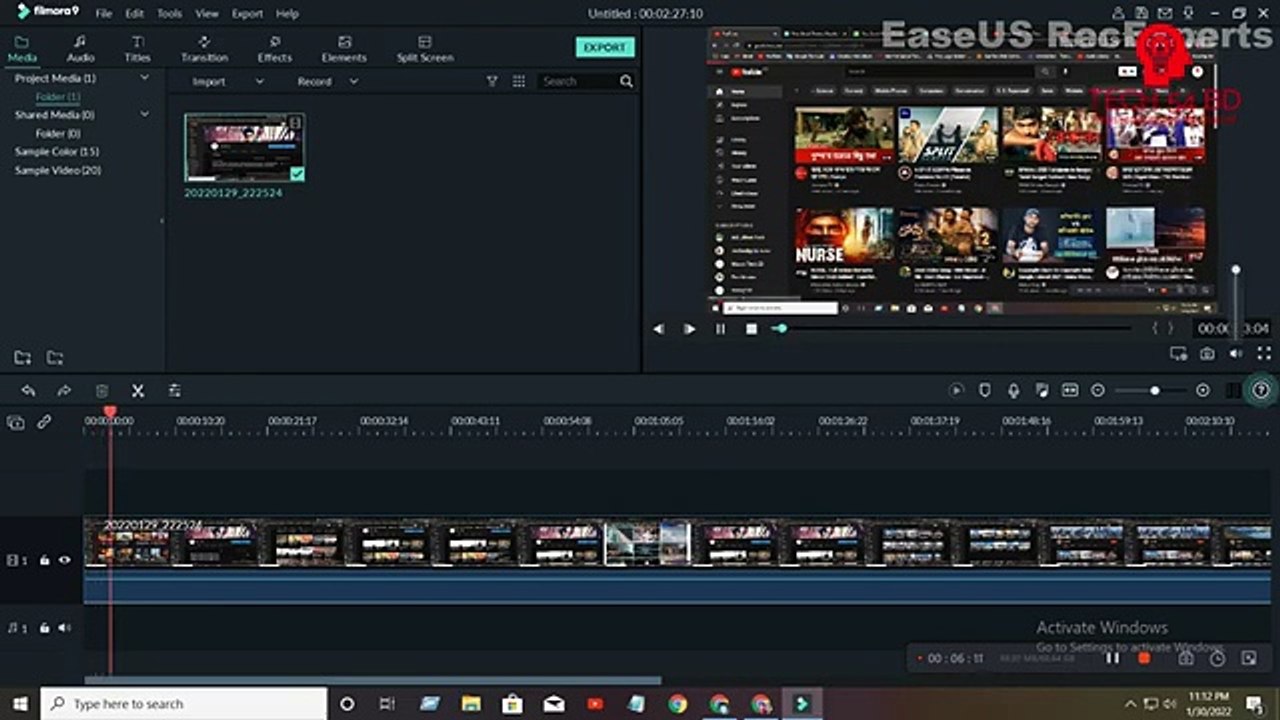Click the media Search field
Viewport: 1280px width, 720px height.
[x=577, y=81]
